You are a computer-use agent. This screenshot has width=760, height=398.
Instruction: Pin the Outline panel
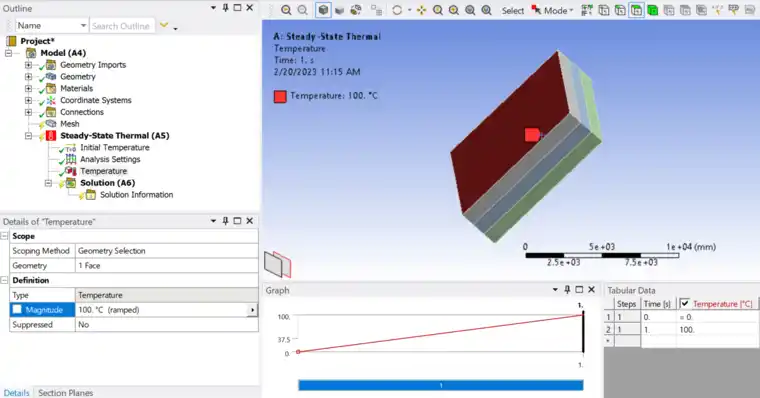(x=225, y=8)
